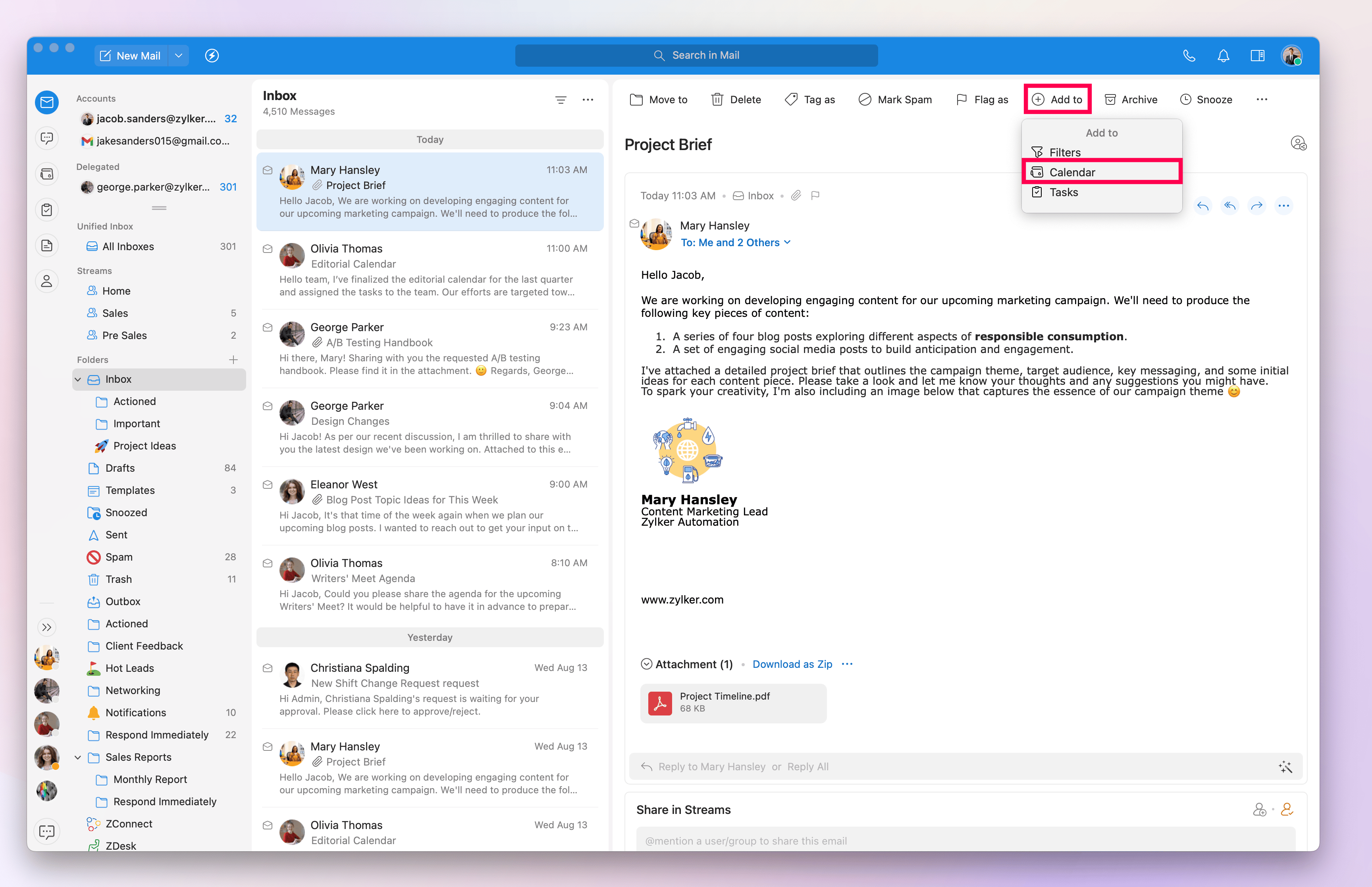Click the add folder plus icon

233,359
